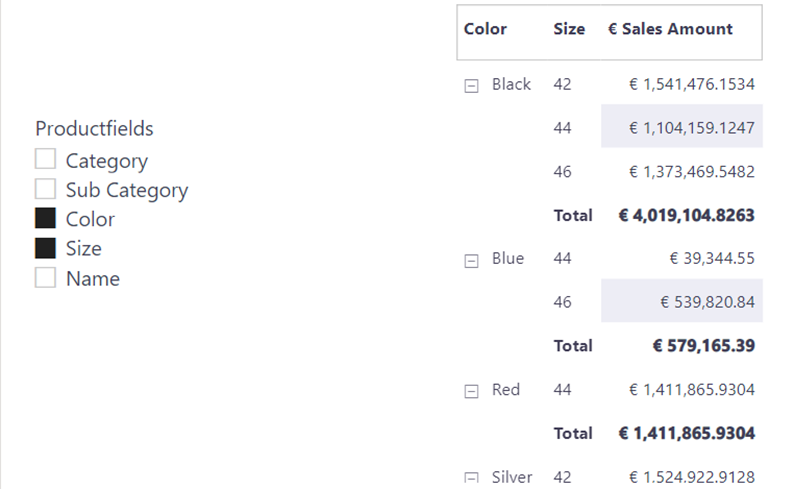Click the Red size 44 sales value
Screen dimensions: 794x489
pos(691,390)
